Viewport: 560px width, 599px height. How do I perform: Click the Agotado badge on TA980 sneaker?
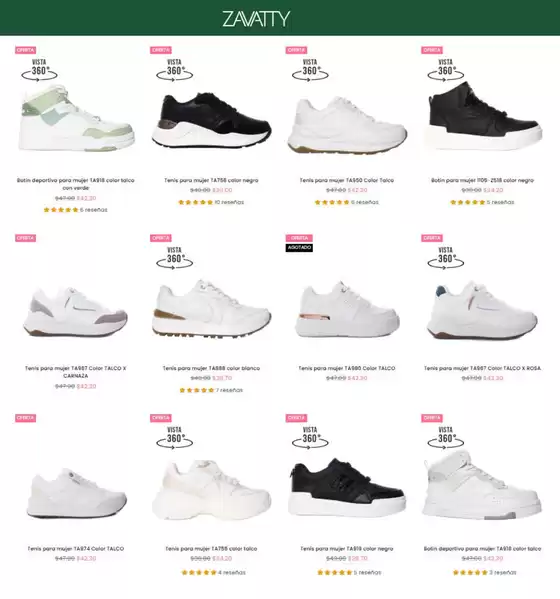[299, 248]
